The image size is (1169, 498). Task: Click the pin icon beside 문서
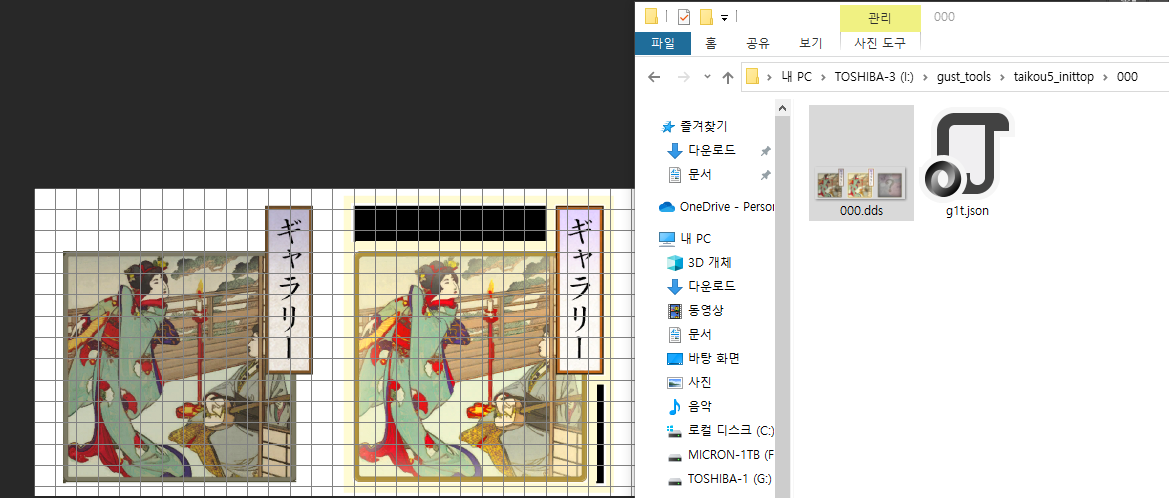click(765, 175)
